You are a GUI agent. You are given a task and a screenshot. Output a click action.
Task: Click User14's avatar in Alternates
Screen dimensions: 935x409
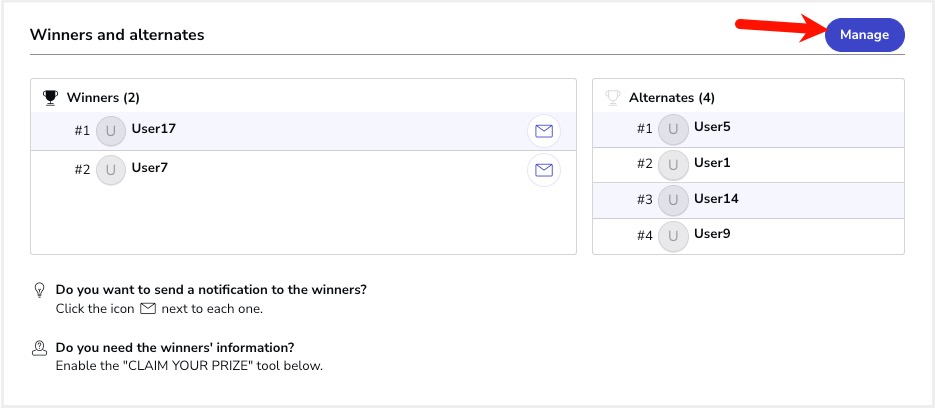pos(673,200)
